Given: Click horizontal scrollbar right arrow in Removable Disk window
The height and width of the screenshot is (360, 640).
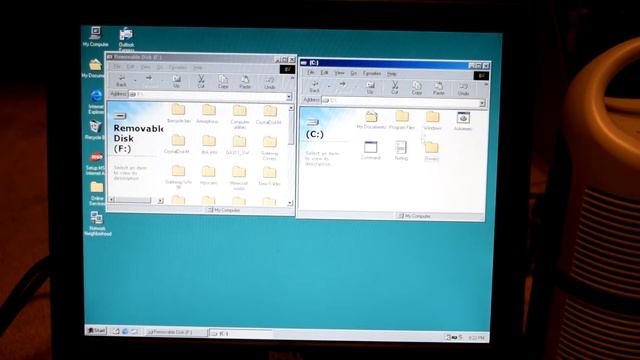Looking at the screenshot, I should pos(160,200).
